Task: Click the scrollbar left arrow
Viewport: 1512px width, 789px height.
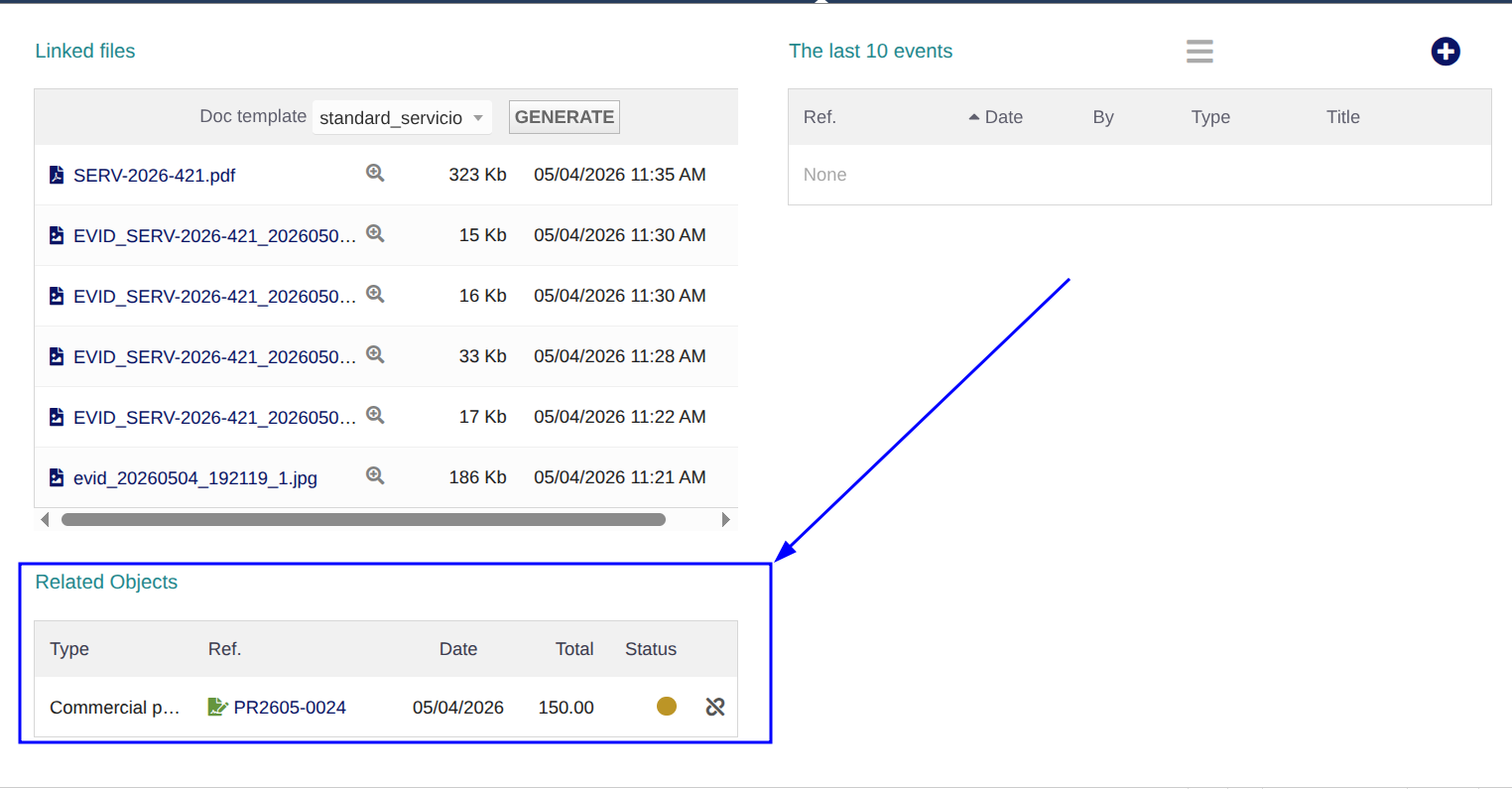Action: [45, 519]
